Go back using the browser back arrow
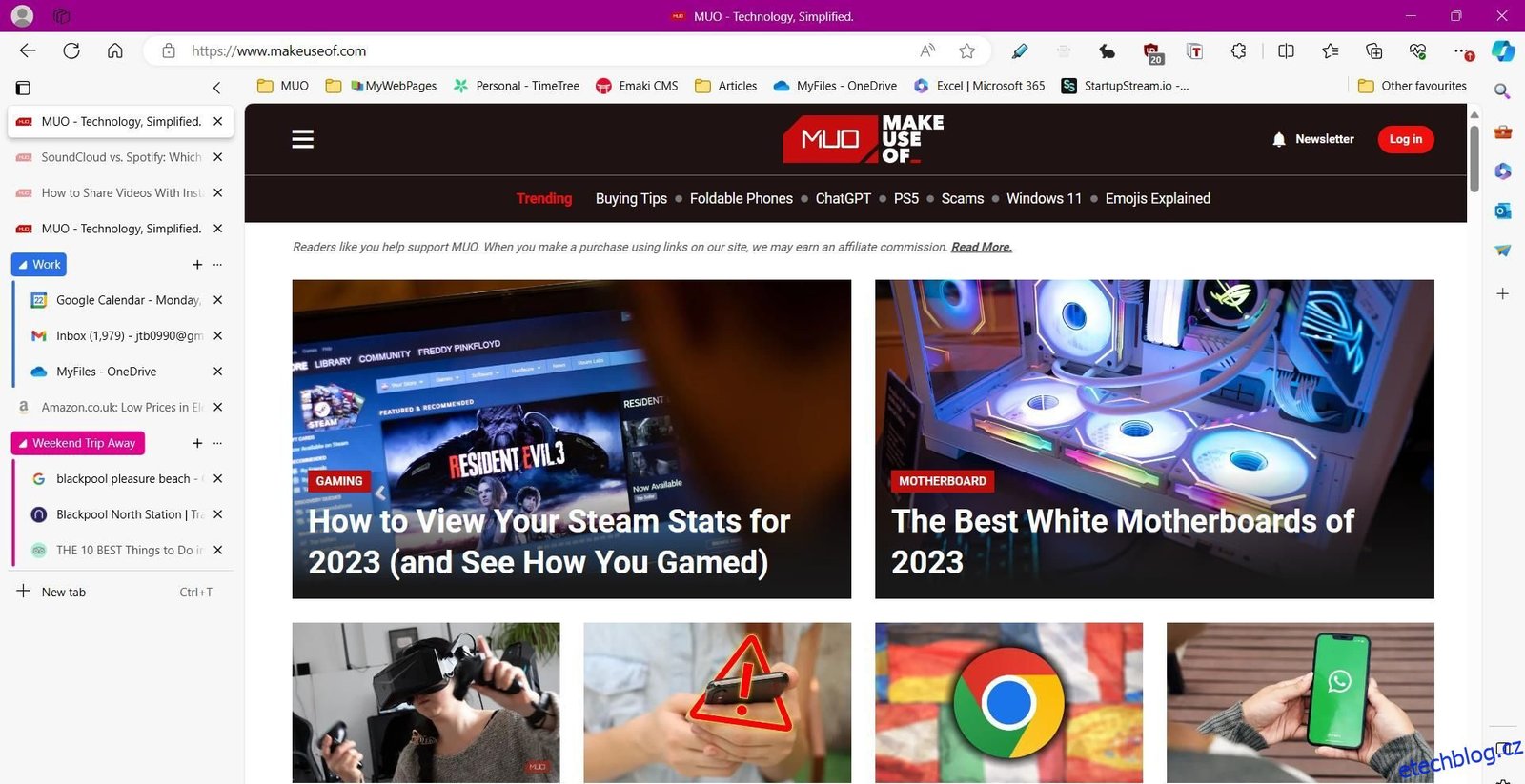1525x784 pixels. tap(28, 50)
